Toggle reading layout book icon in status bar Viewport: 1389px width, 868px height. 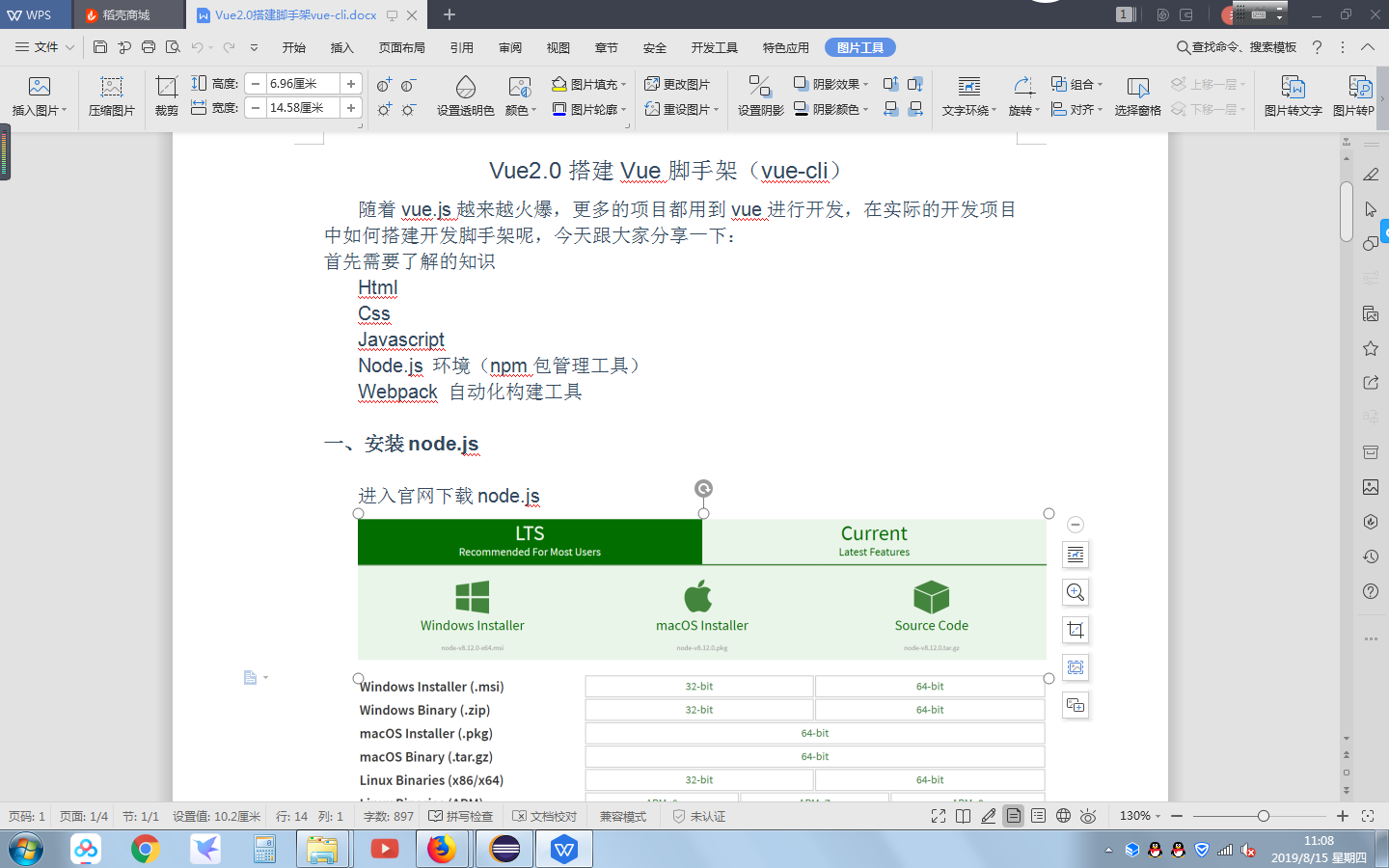pos(963,816)
